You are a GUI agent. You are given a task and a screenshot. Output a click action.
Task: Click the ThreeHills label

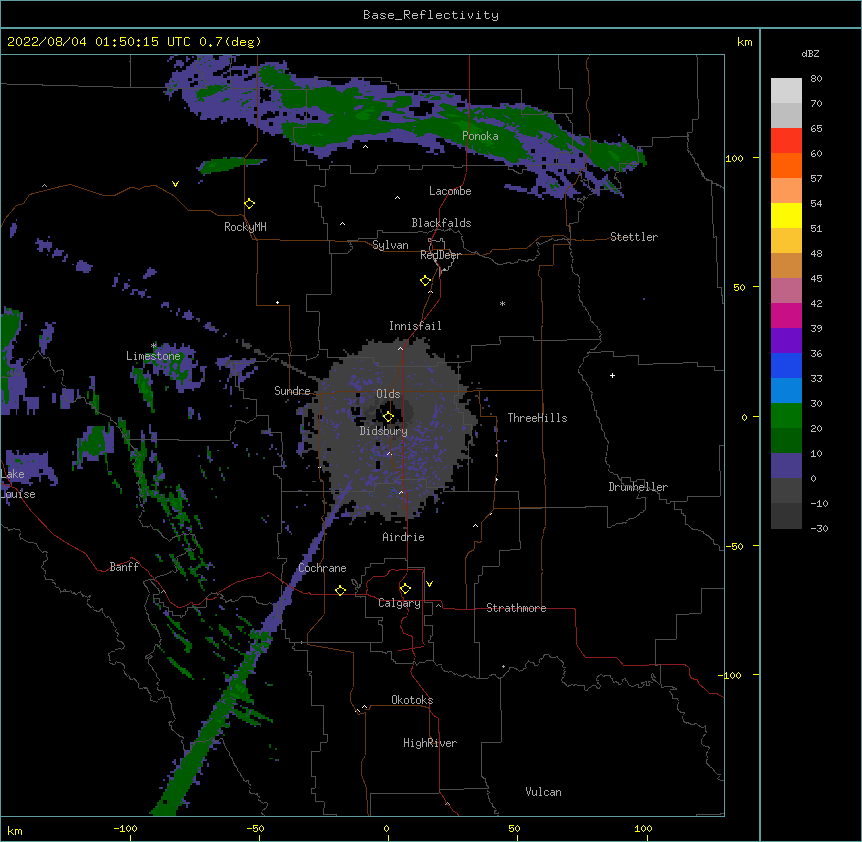(537, 418)
